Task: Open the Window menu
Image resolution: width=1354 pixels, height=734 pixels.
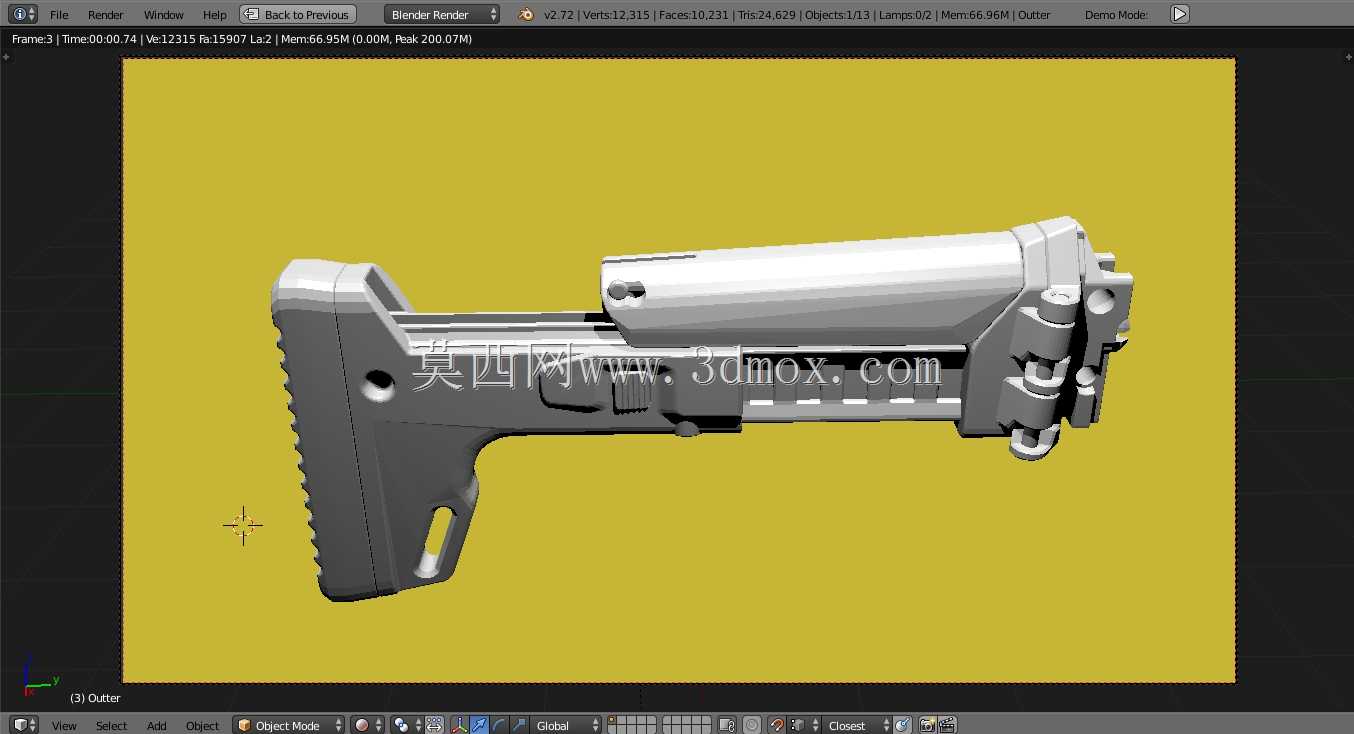Action: [x=164, y=15]
